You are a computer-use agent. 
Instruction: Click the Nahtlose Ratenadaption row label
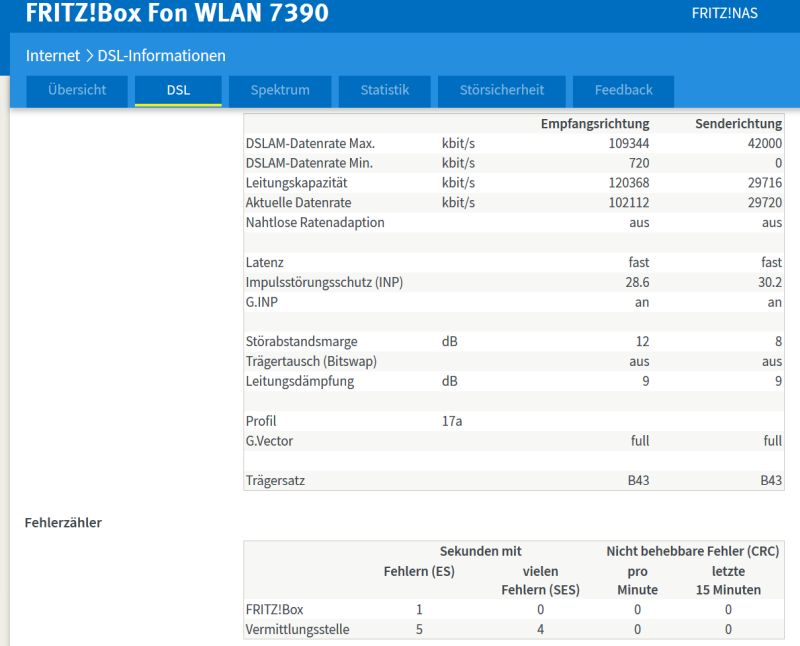315,222
